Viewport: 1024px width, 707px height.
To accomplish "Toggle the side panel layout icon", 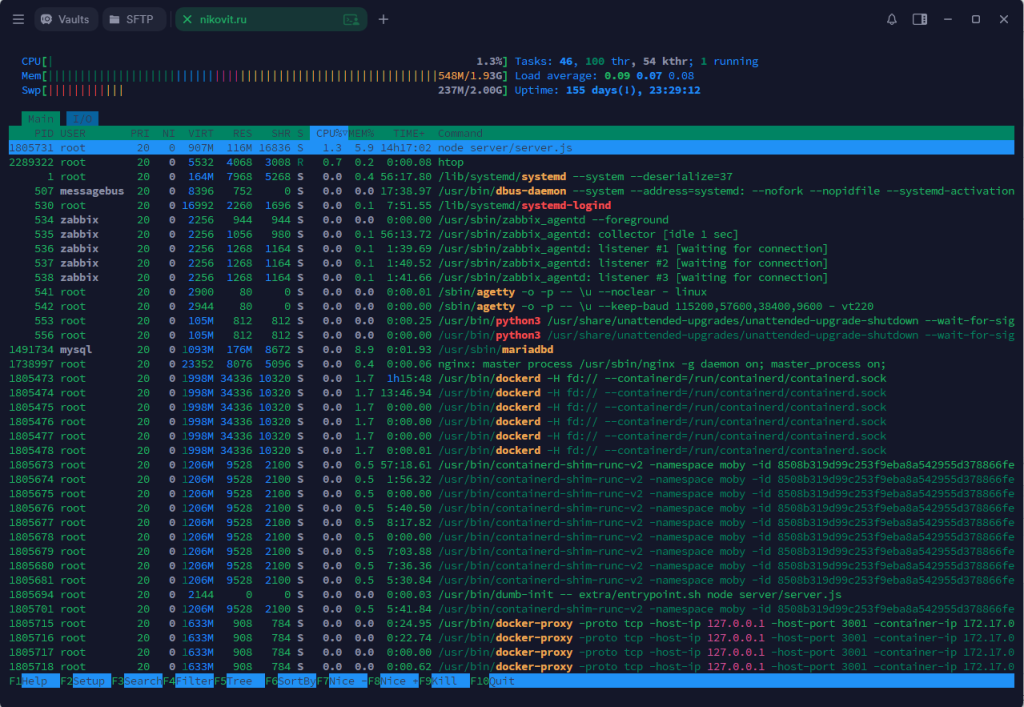I will coord(920,20).
